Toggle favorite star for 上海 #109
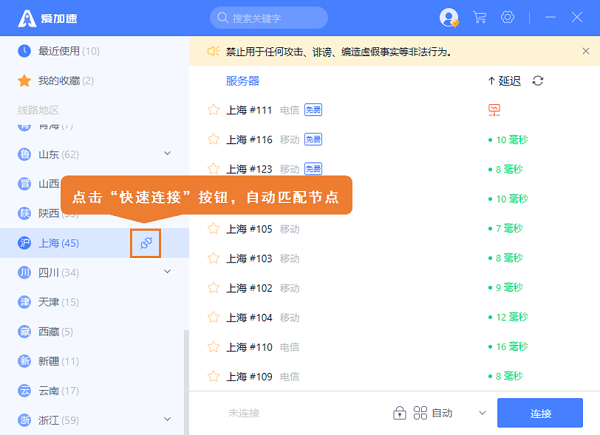Viewport: 600px width, 435px height. pyautogui.click(x=212, y=377)
